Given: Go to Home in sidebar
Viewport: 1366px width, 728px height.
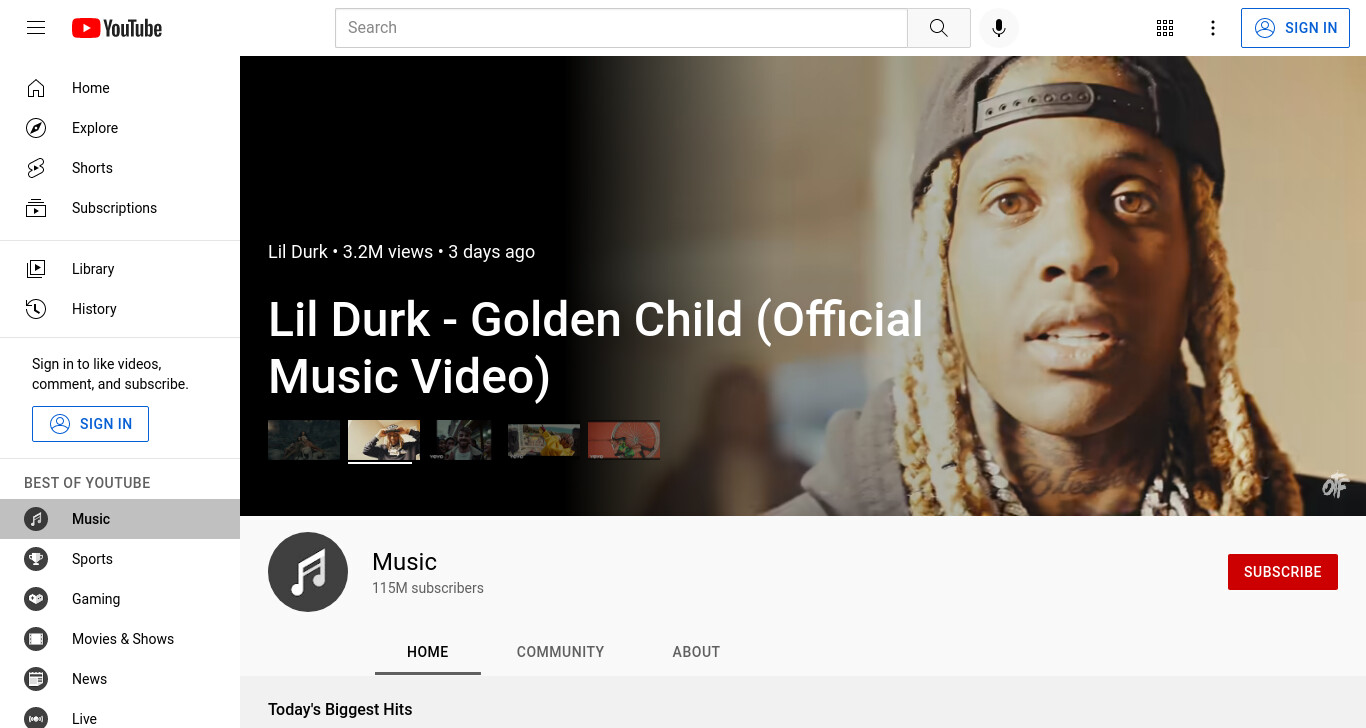Looking at the screenshot, I should coord(120,88).
